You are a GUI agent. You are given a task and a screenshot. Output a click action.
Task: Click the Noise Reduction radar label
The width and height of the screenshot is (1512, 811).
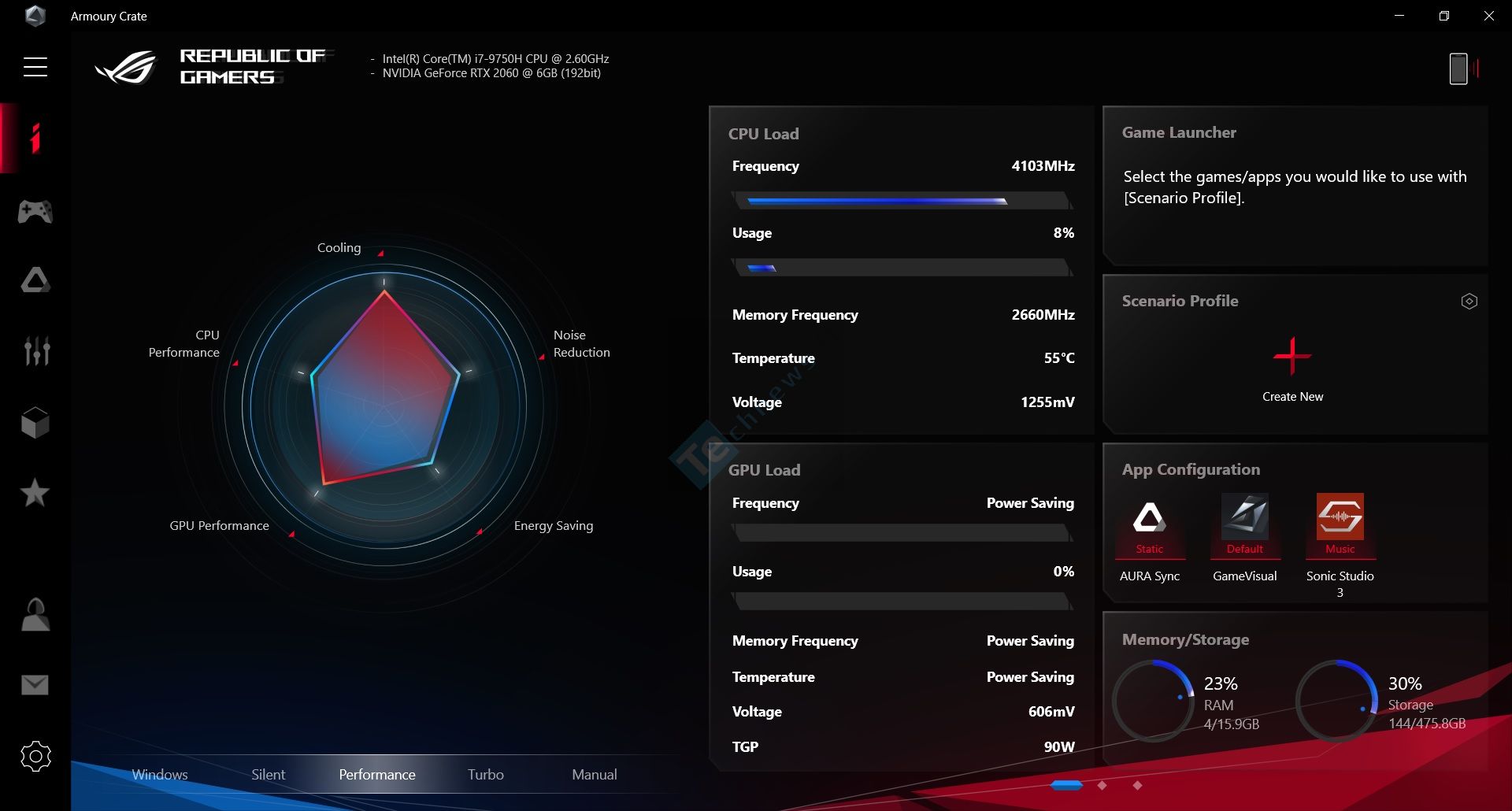[x=581, y=344]
